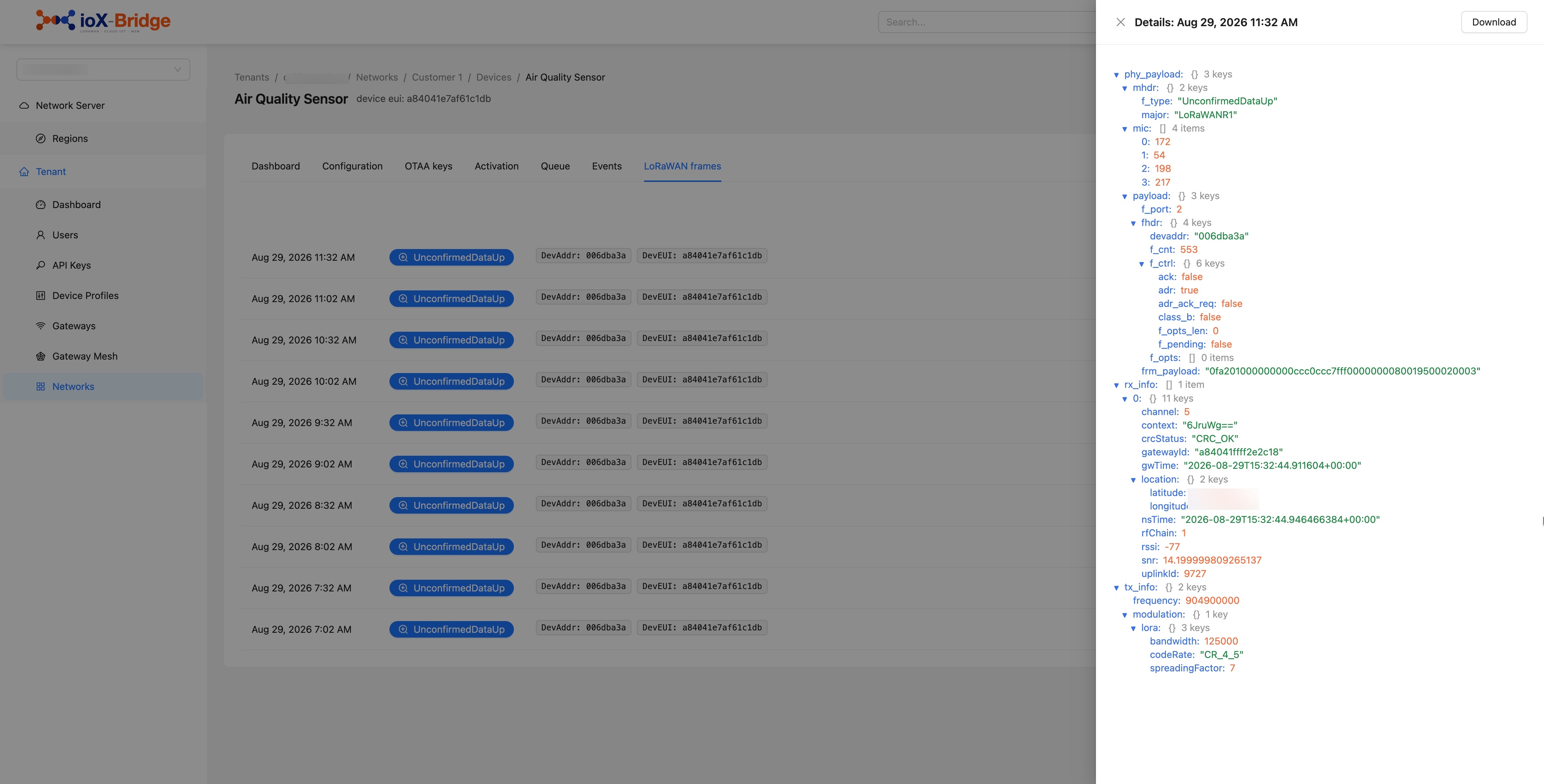Go to Tenants breadcrumb

[252, 77]
